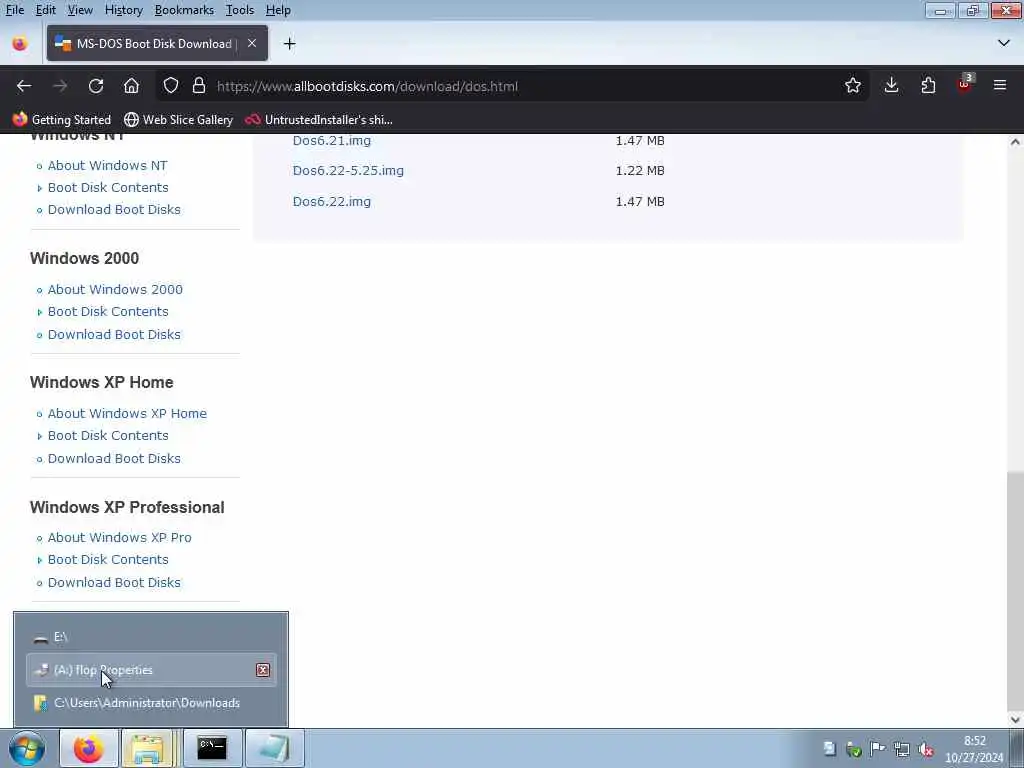Open the UntrustedInstaller's bookmark
Screen dimensions: 1024x768
(319, 120)
